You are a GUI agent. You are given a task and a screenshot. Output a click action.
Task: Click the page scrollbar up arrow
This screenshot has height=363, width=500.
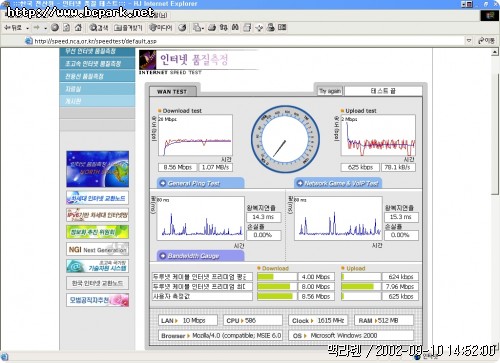495,52
